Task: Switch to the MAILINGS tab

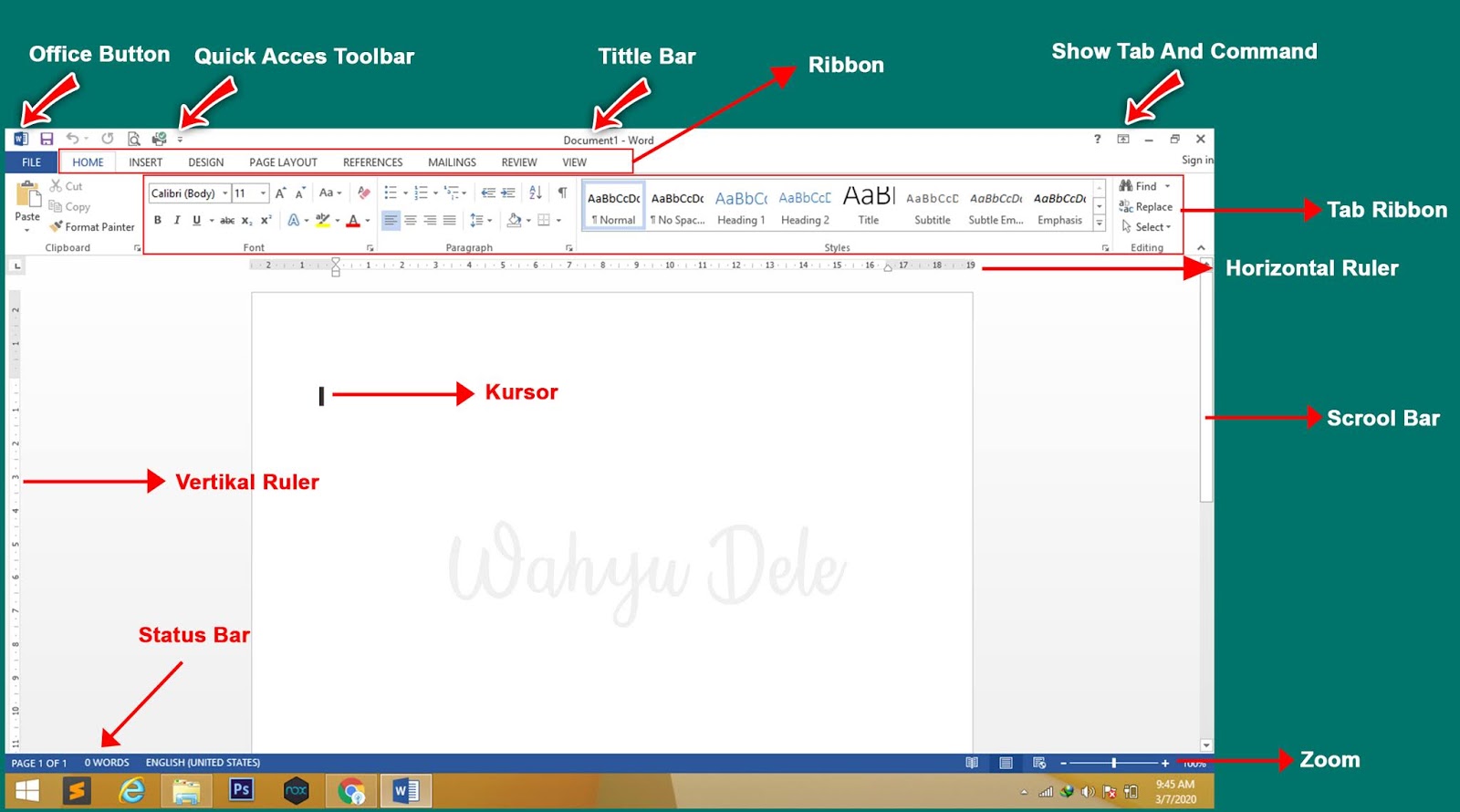Action: (452, 162)
